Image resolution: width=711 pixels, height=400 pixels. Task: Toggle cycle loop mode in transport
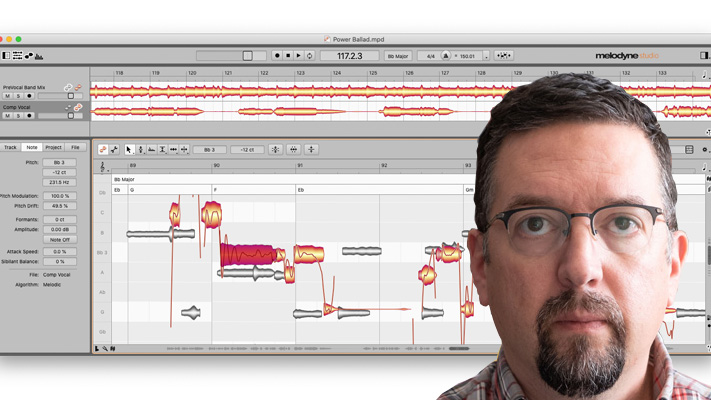(309, 56)
